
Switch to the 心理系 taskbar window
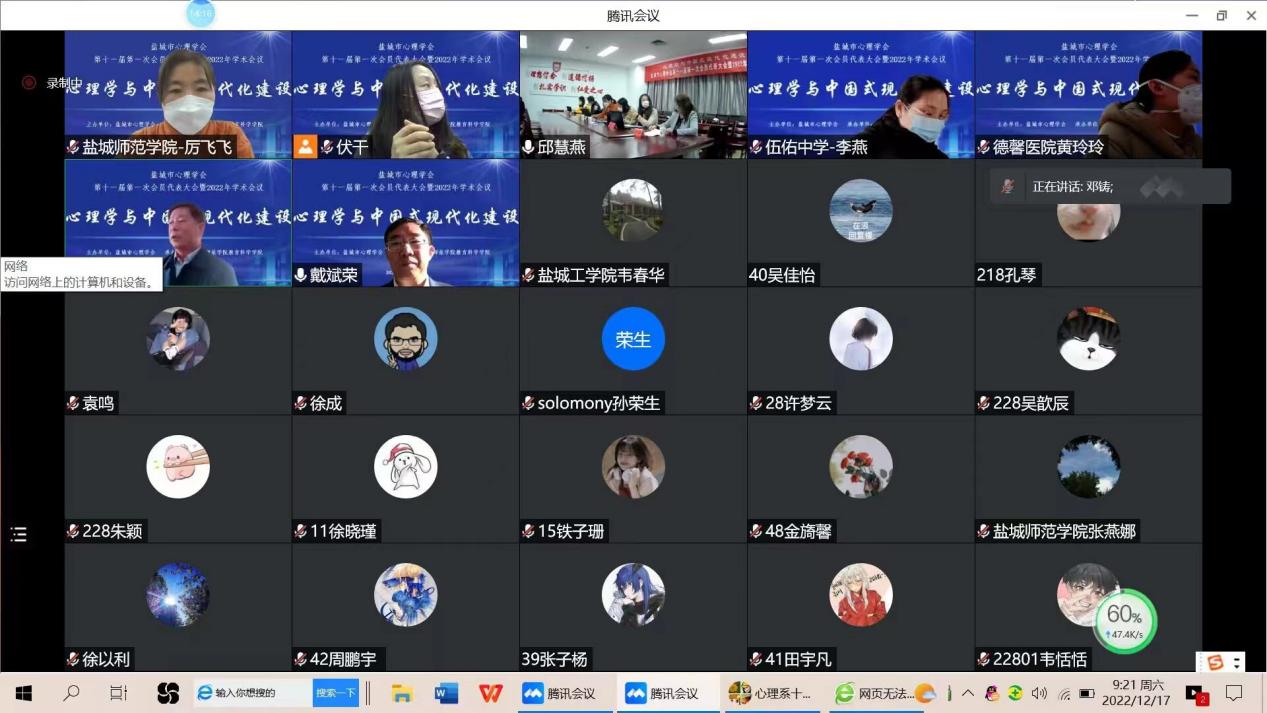click(x=770, y=693)
